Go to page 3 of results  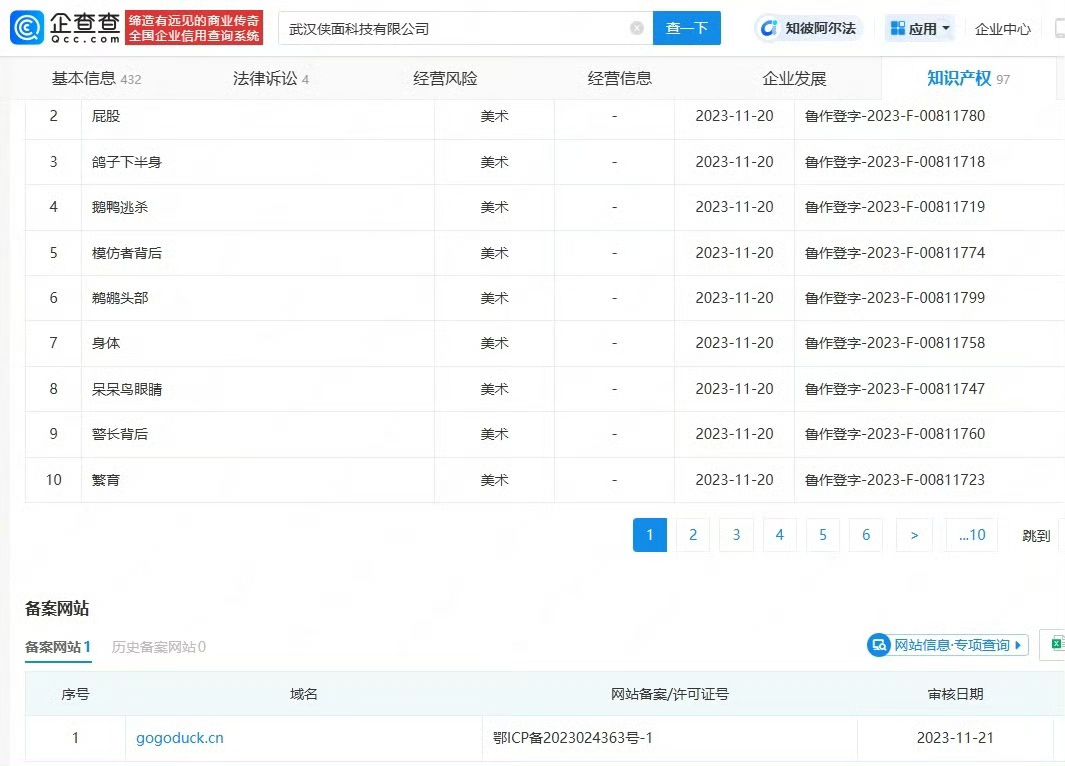[x=736, y=535]
